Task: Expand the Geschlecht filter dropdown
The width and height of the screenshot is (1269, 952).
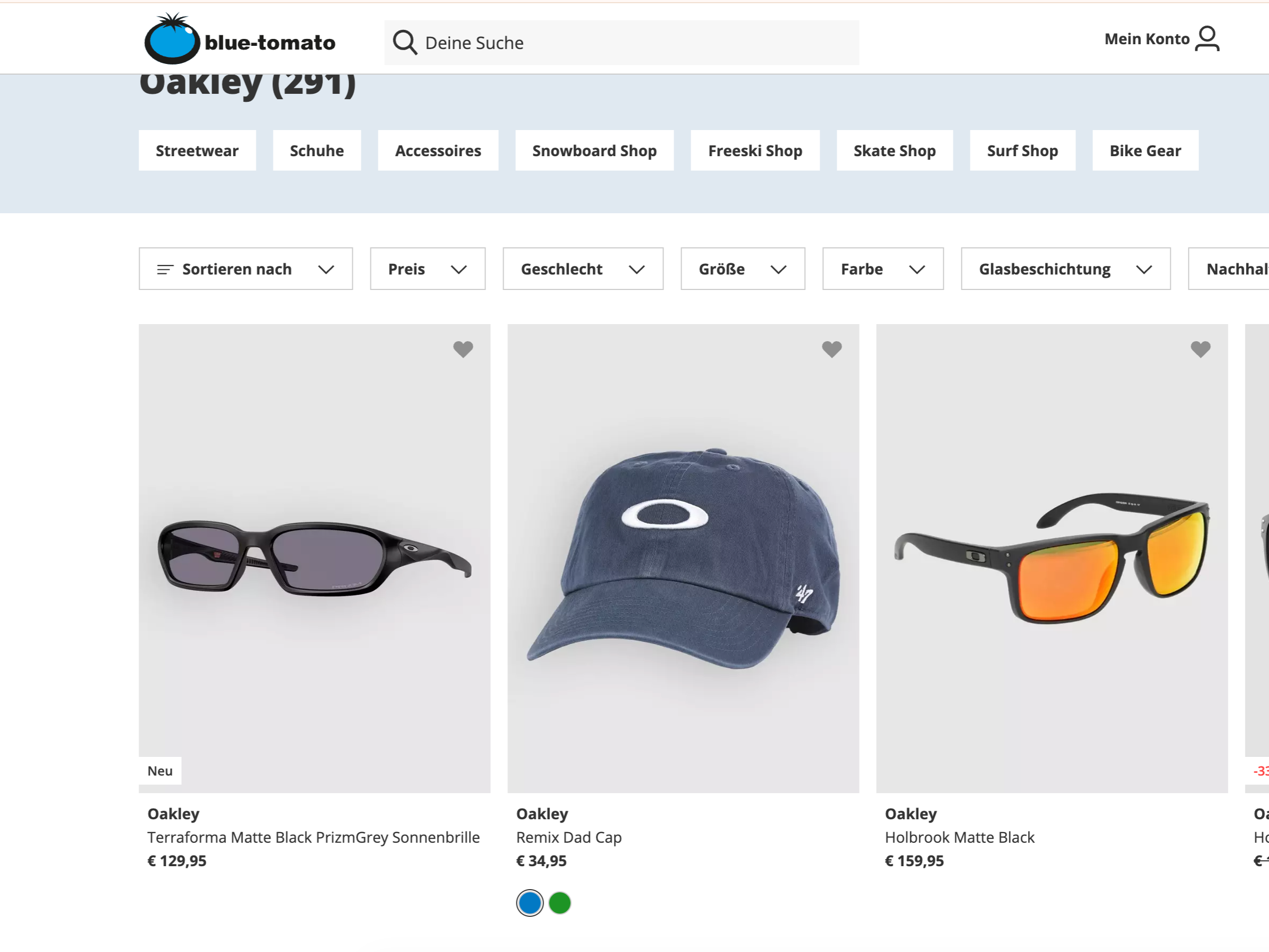Action: tap(583, 269)
